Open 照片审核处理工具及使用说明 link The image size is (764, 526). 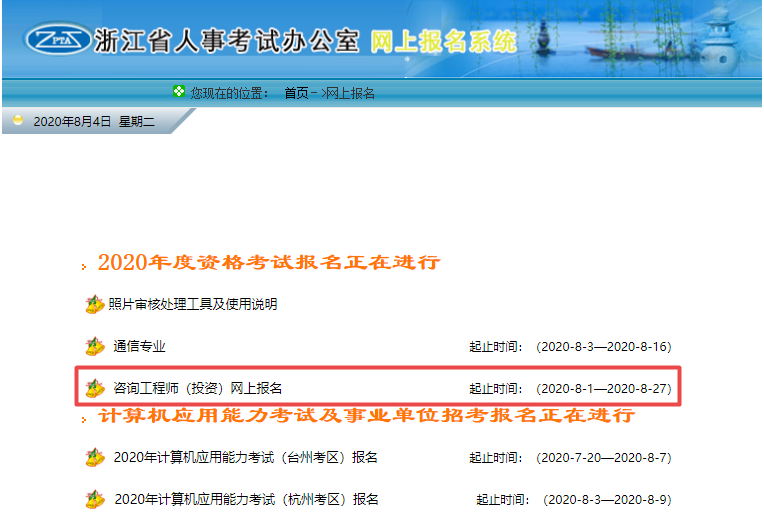(x=193, y=304)
